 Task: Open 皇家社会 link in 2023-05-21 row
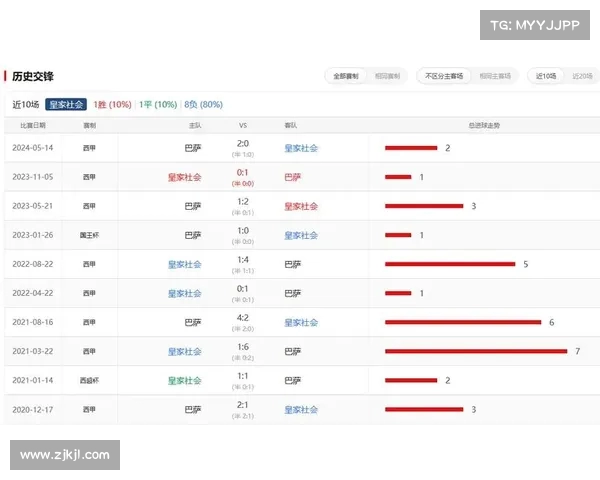[301, 206]
